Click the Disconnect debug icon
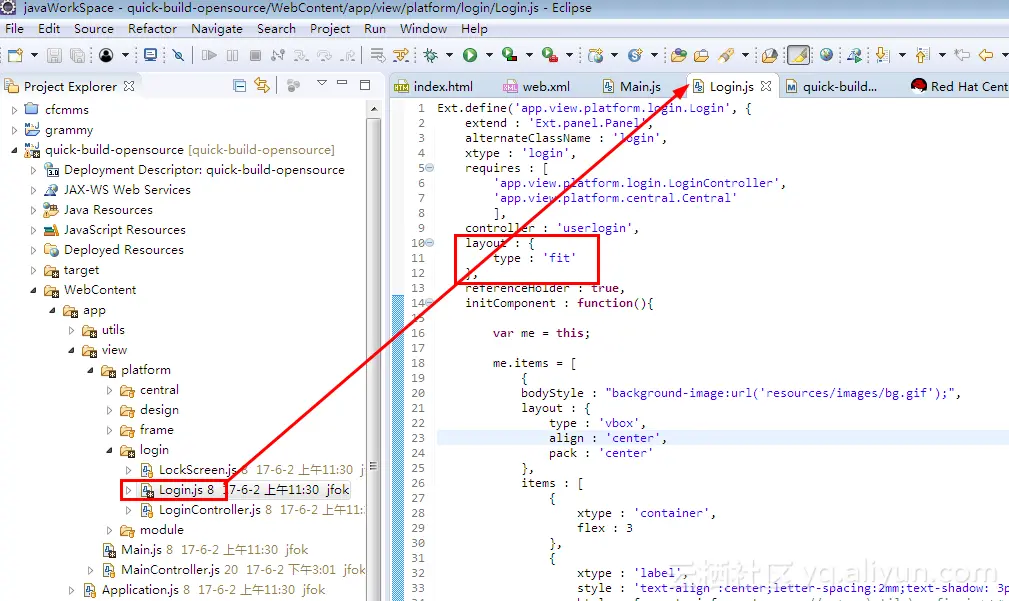 coord(278,55)
